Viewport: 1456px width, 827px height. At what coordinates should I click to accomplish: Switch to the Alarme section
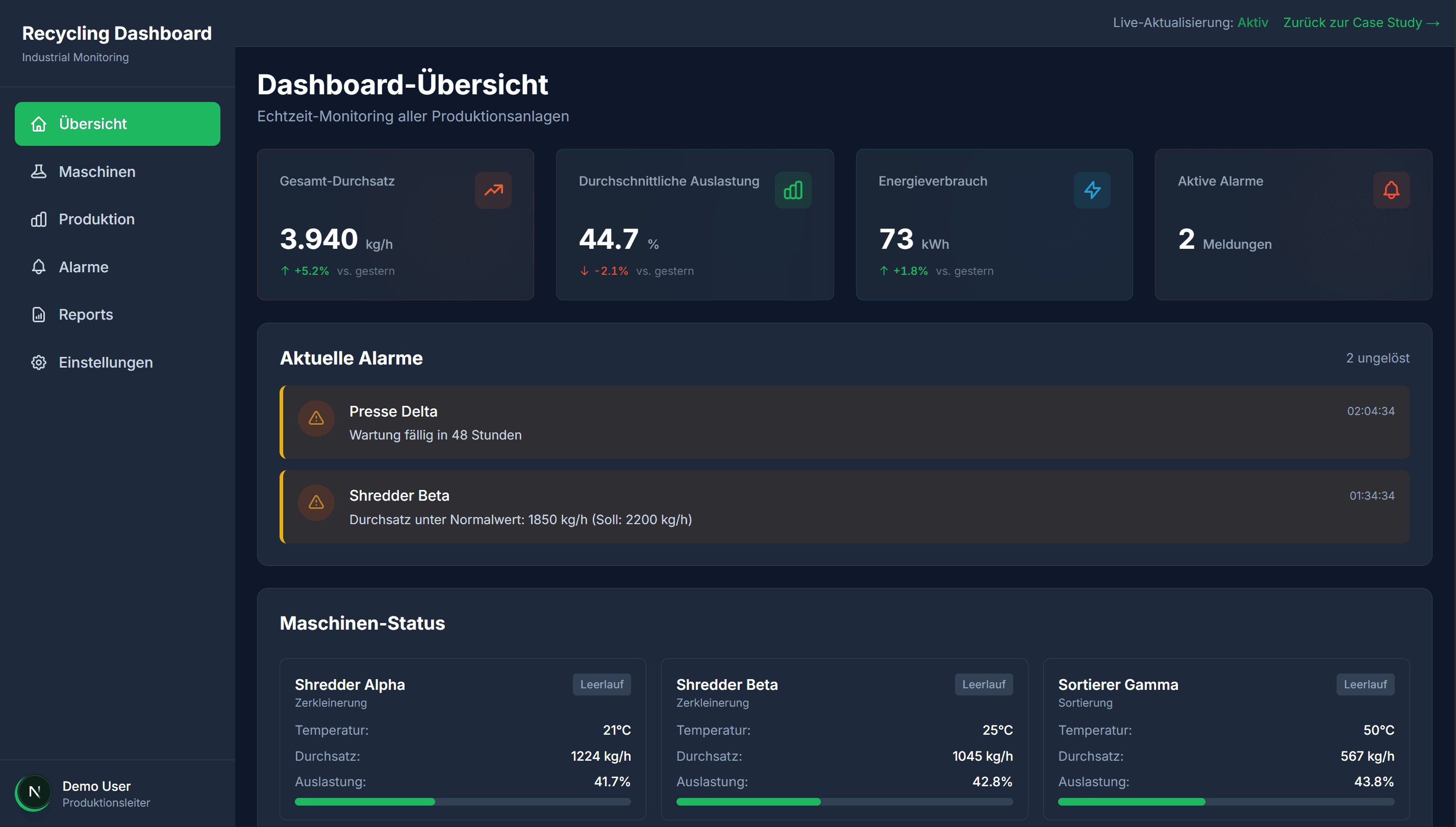tap(84, 267)
